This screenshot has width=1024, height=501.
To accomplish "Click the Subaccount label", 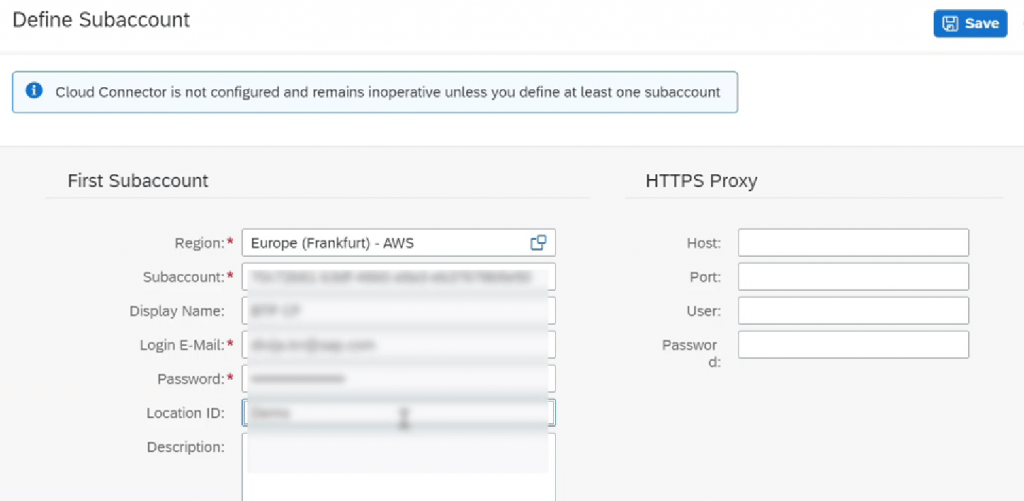I will coord(184,277).
